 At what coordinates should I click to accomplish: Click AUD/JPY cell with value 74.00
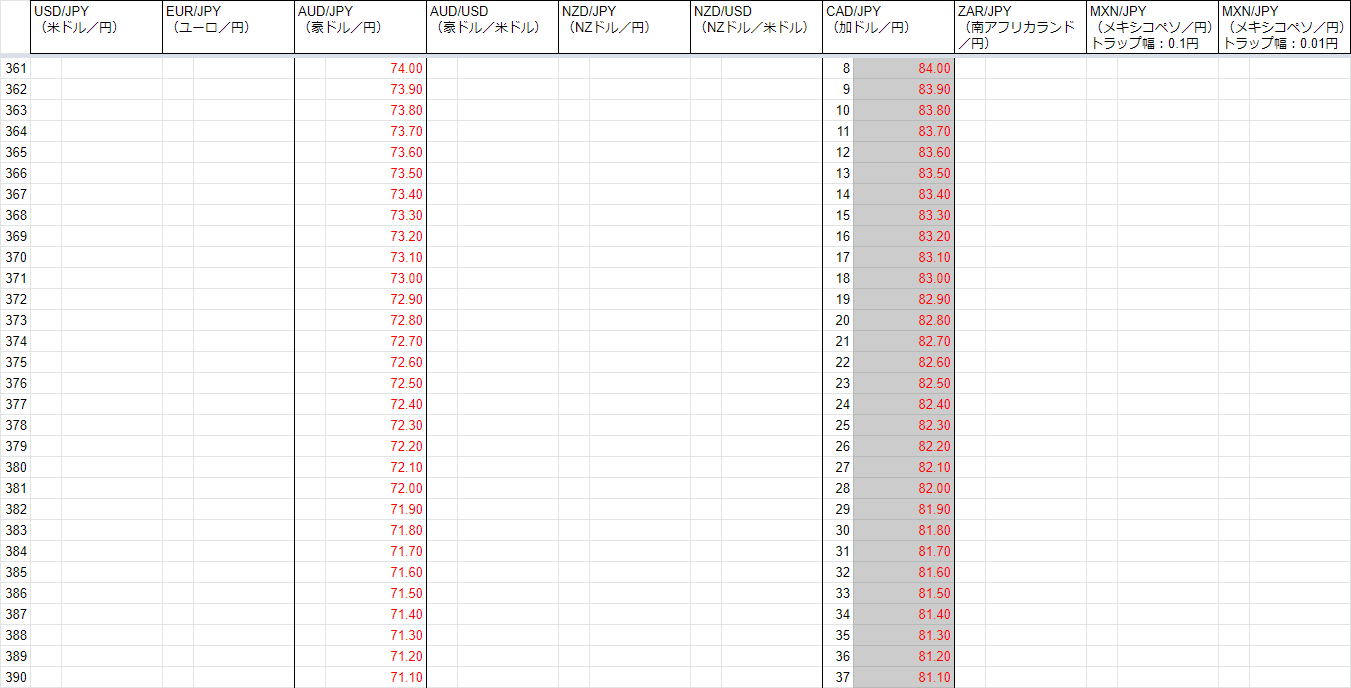point(376,68)
